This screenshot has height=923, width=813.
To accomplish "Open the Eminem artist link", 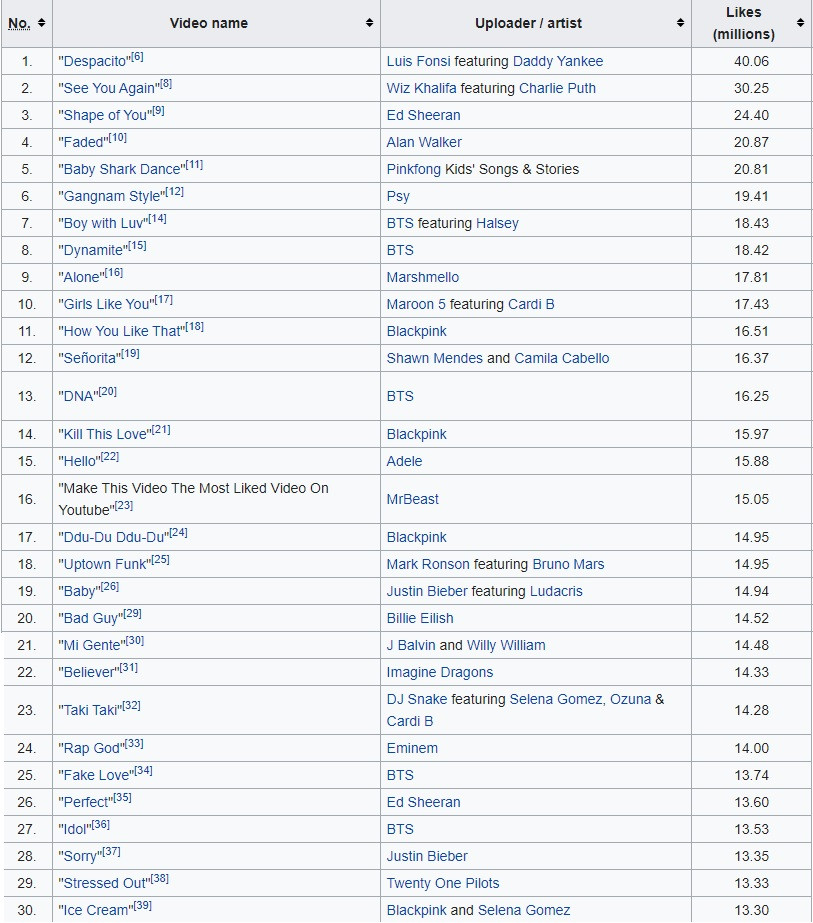I will [x=412, y=749].
